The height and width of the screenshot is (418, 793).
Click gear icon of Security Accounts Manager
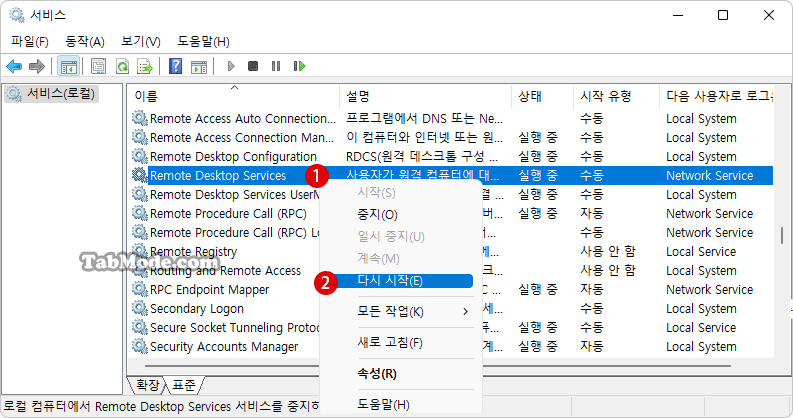click(x=140, y=346)
